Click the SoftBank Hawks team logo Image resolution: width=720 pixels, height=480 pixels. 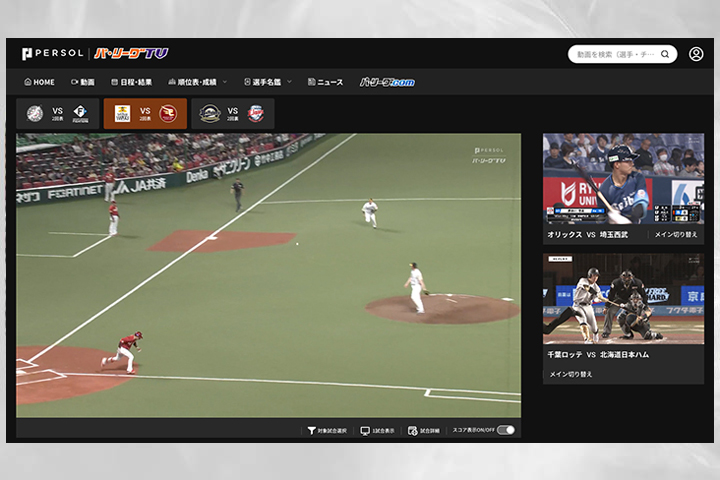pos(122,113)
